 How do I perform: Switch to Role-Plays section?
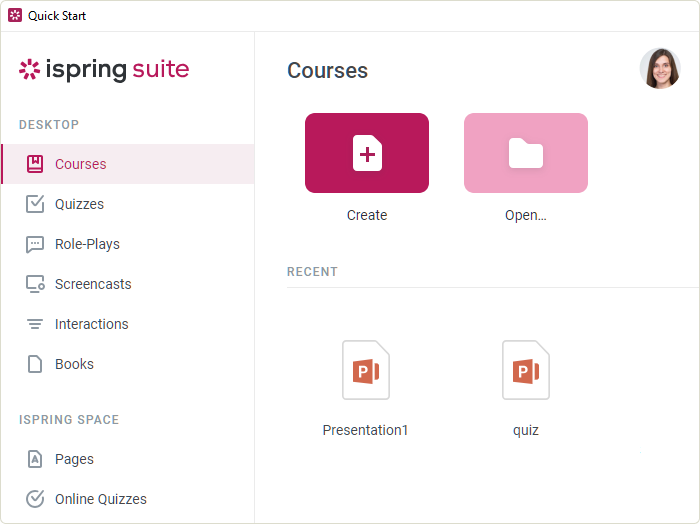[x=128, y=244]
